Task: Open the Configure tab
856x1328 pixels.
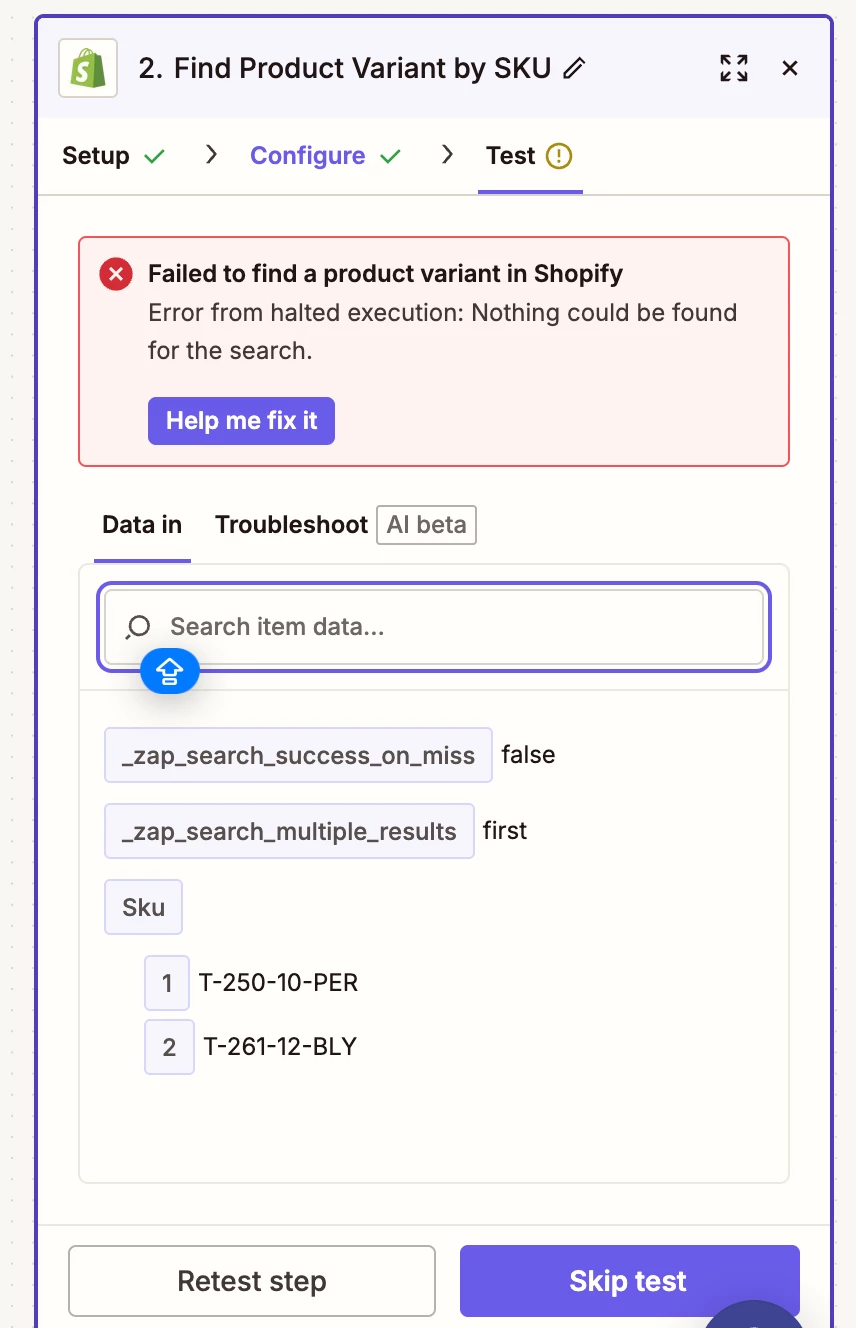Action: 308,156
